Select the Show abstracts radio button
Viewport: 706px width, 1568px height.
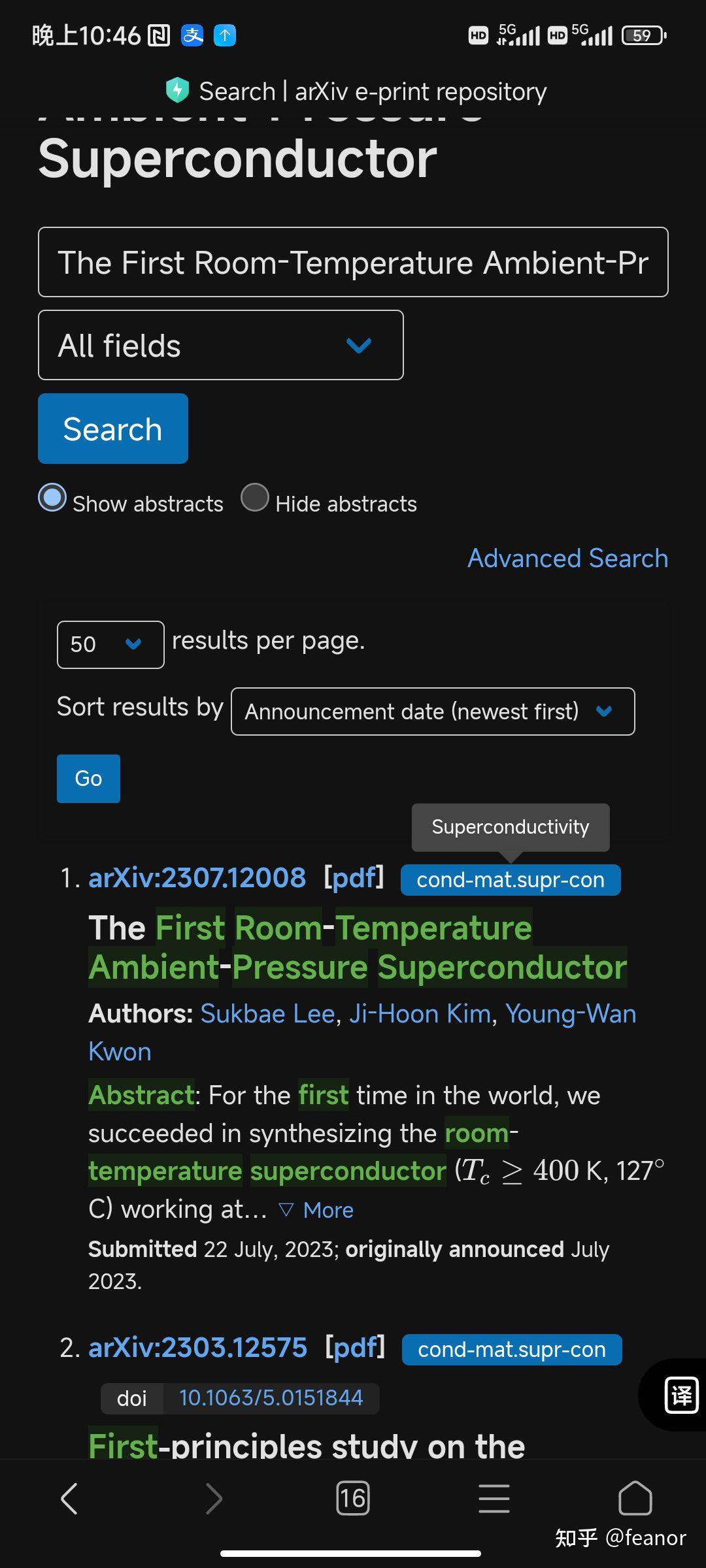(52, 498)
